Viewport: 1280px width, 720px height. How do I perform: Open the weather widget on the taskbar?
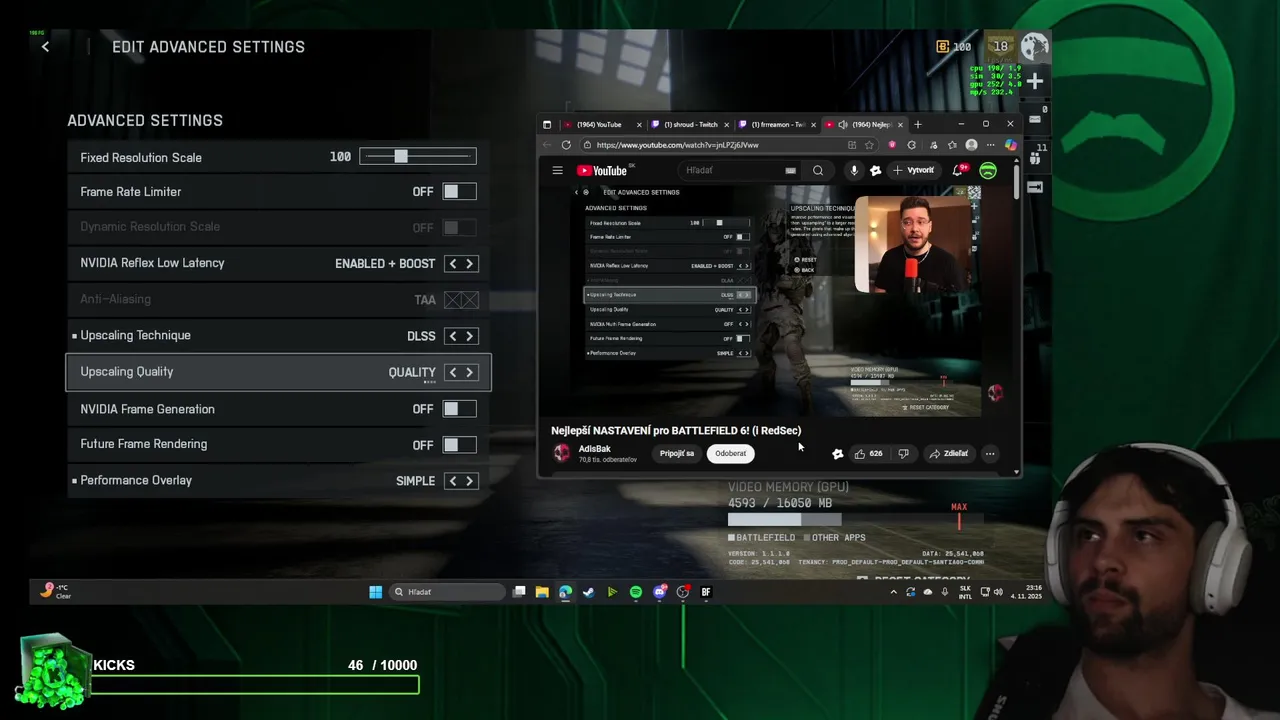[55, 592]
